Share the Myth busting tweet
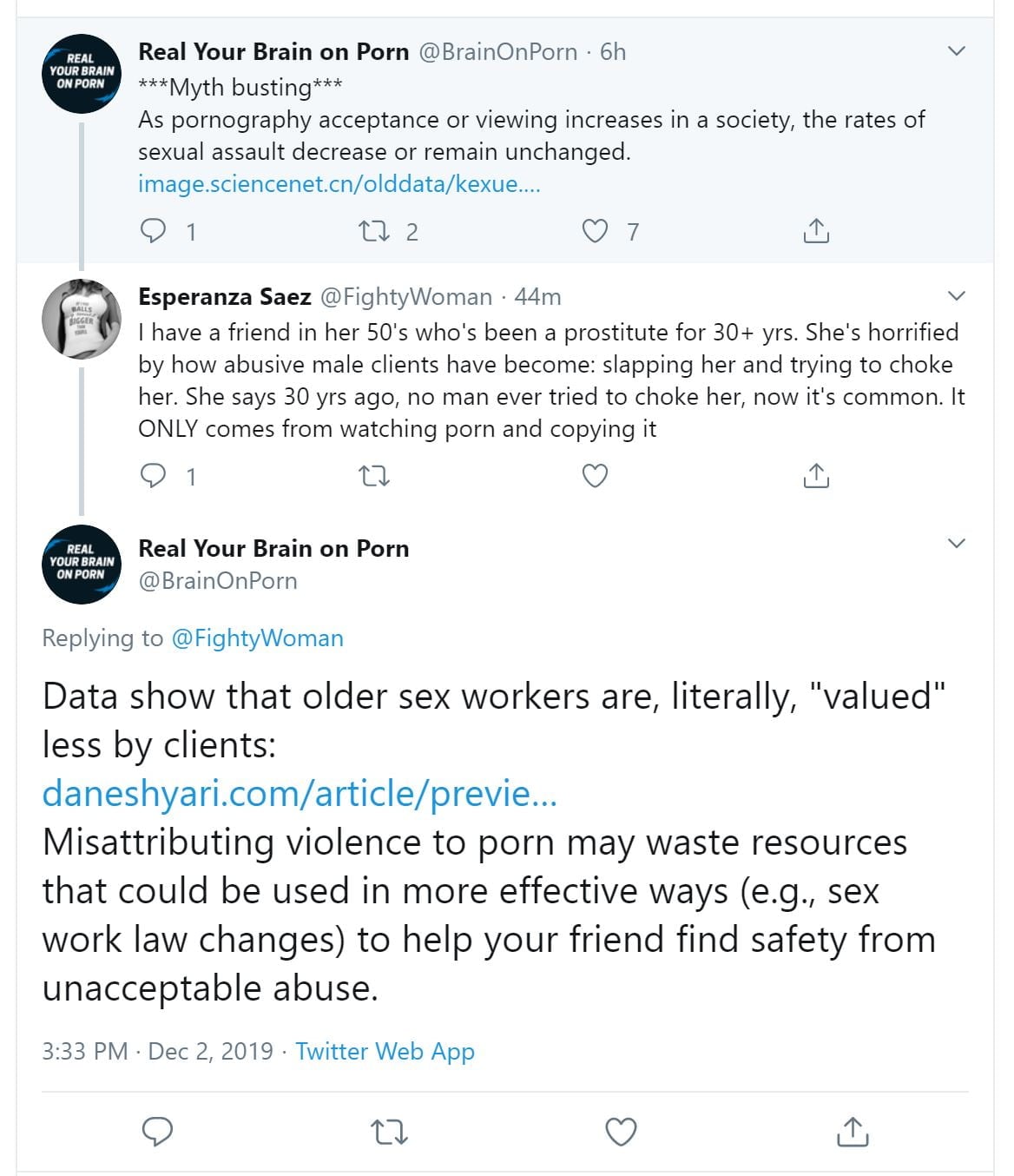The height and width of the screenshot is (1176, 1014). (816, 231)
